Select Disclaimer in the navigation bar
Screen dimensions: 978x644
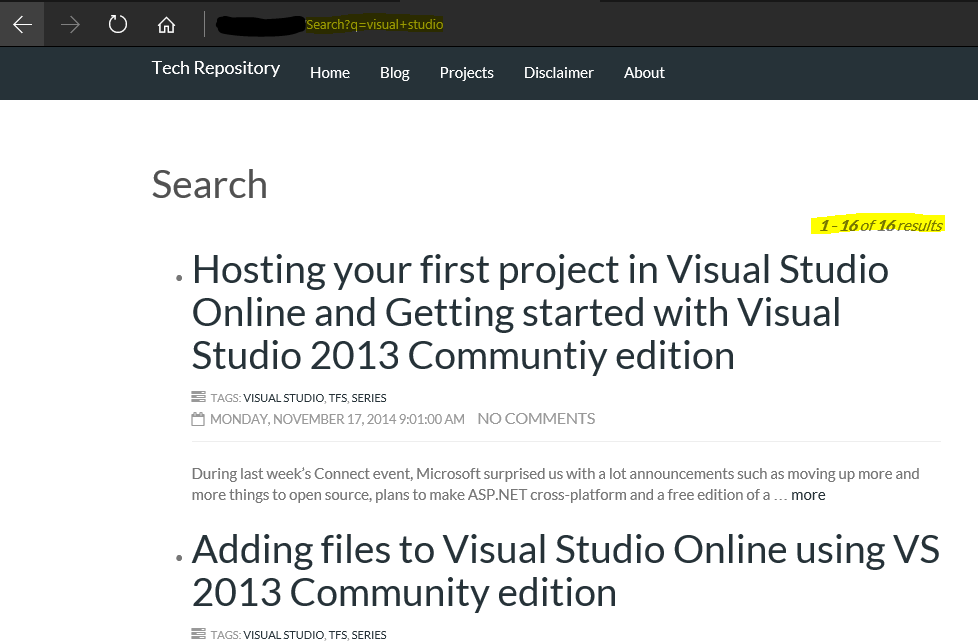(x=559, y=73)
